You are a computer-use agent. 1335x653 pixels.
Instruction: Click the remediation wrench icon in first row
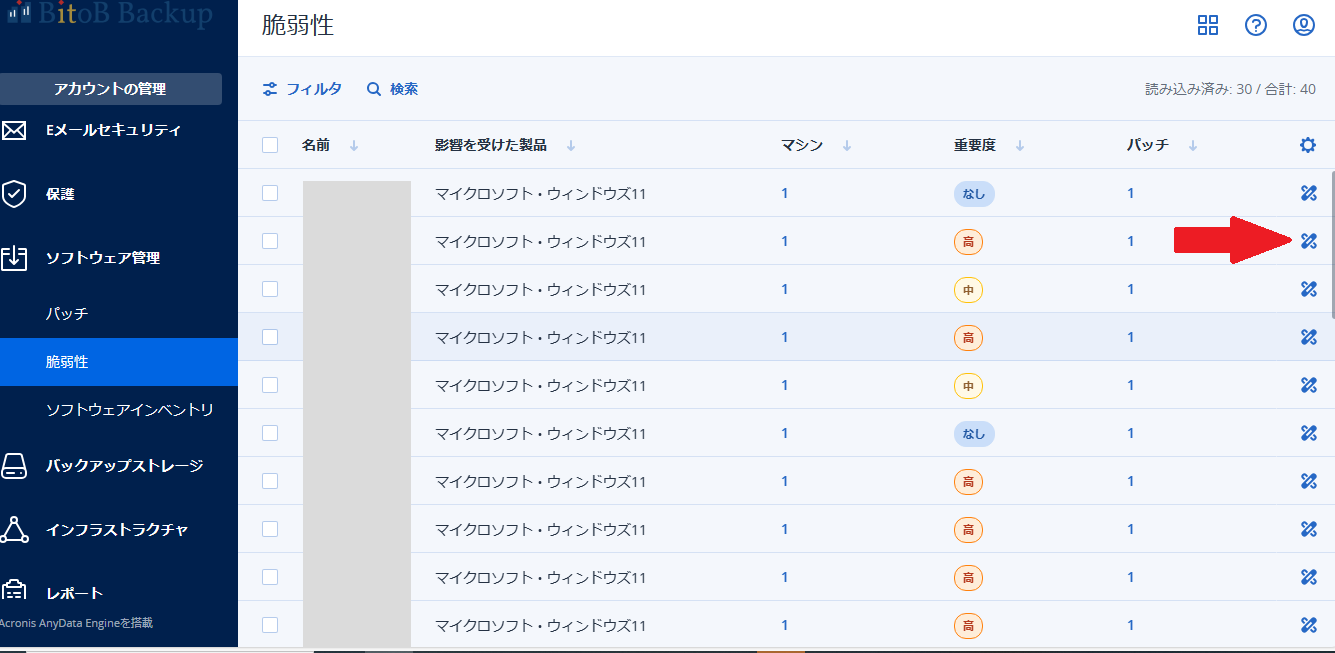pos(1308,193)
